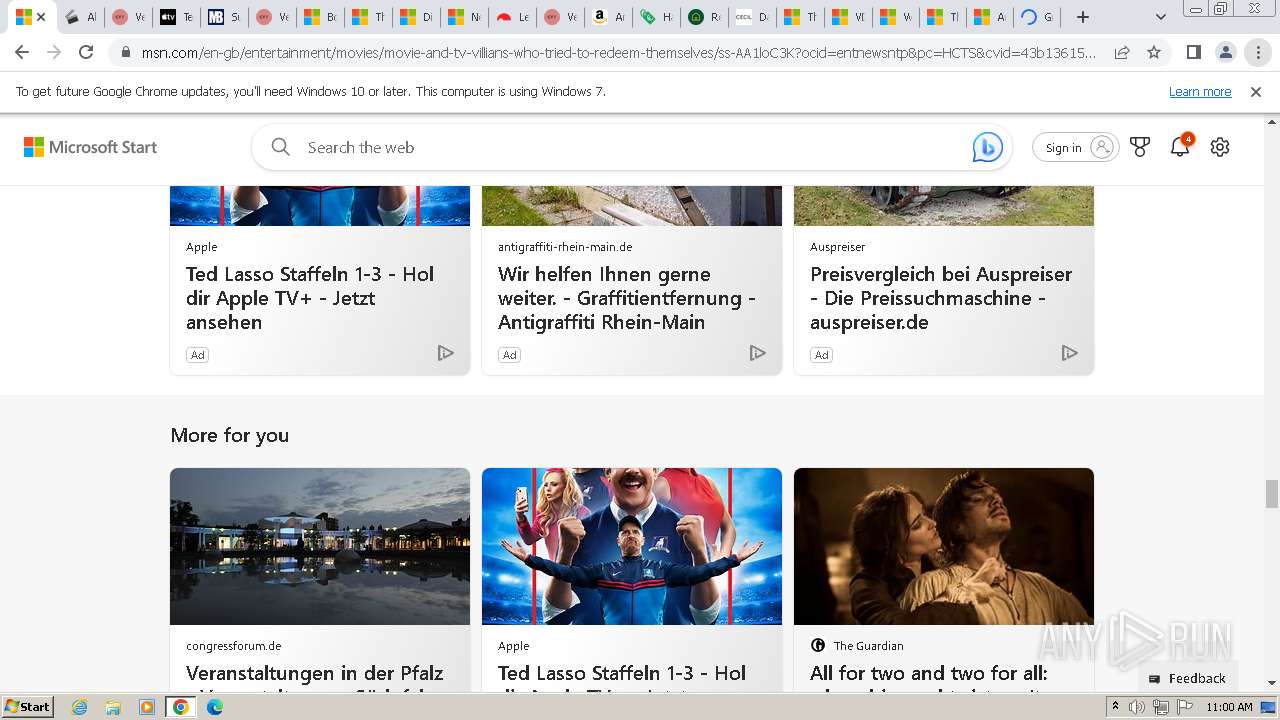Screen dimensions: 1280x720
Task: Open Antigraffiti Rhein-Main ad headline
Action: click(x=627, y=298)
